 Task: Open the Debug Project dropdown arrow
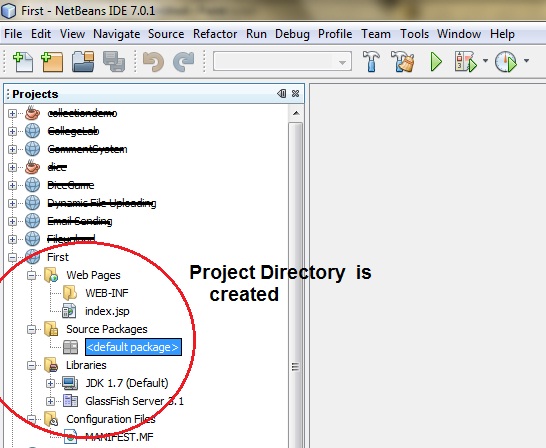pyautogui.click(x=485, y=61)
